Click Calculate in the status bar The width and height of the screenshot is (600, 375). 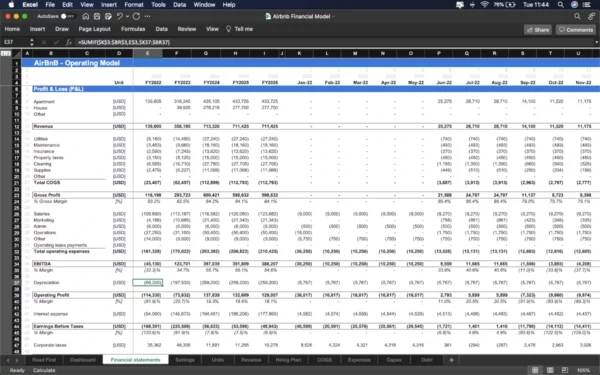pyautogui.click(x=44, y=370)
